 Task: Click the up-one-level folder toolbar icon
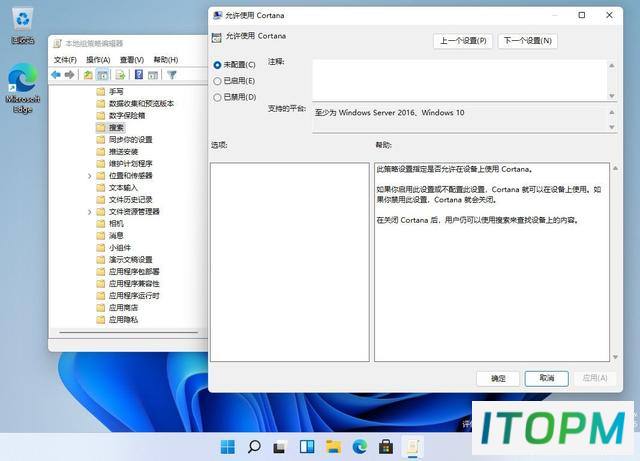pos(88,75)
